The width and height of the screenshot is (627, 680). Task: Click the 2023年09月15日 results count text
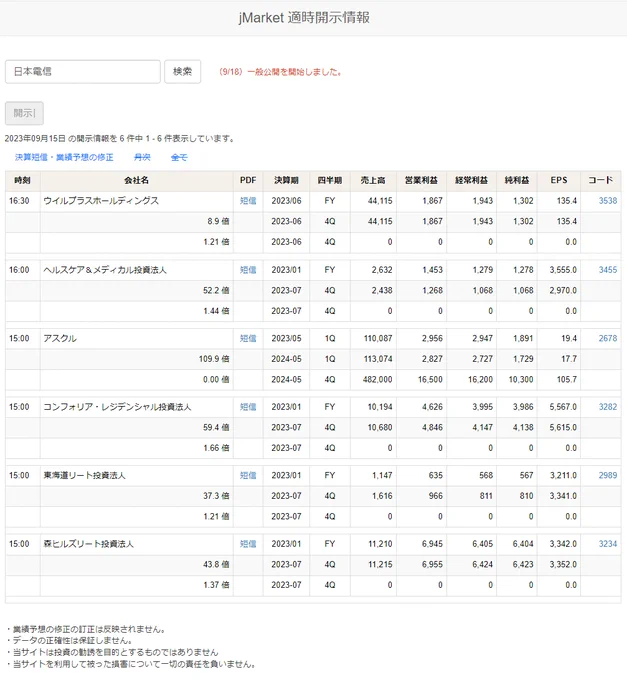coord(120,139)
